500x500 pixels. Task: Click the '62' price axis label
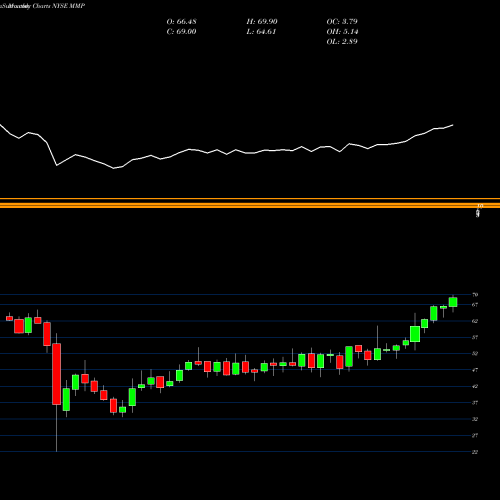pos(475,321)
